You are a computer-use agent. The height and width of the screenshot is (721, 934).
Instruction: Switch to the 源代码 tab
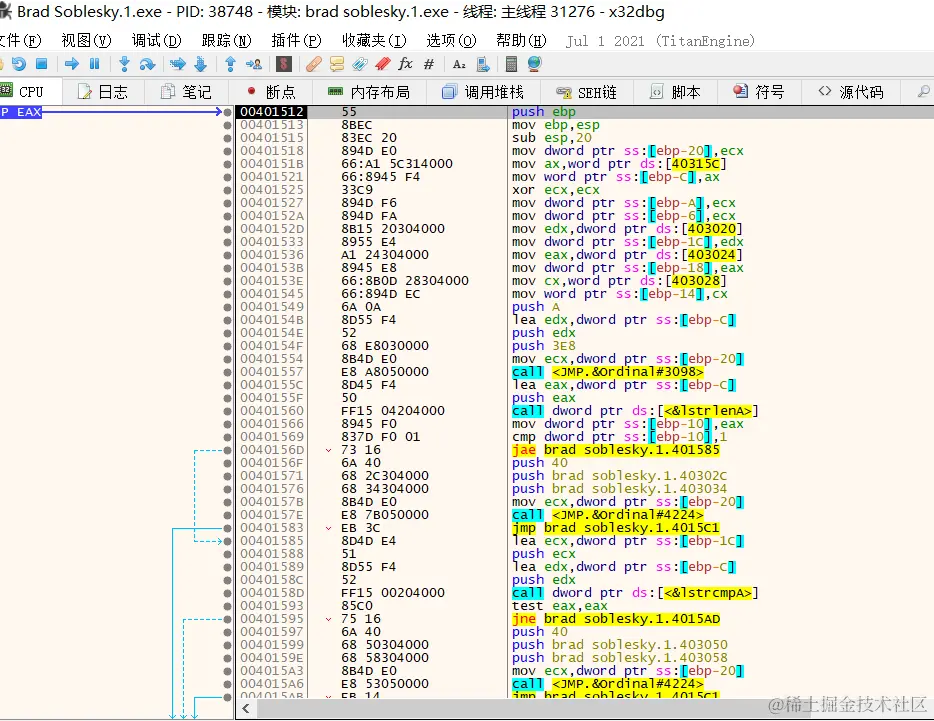point(851,92)
